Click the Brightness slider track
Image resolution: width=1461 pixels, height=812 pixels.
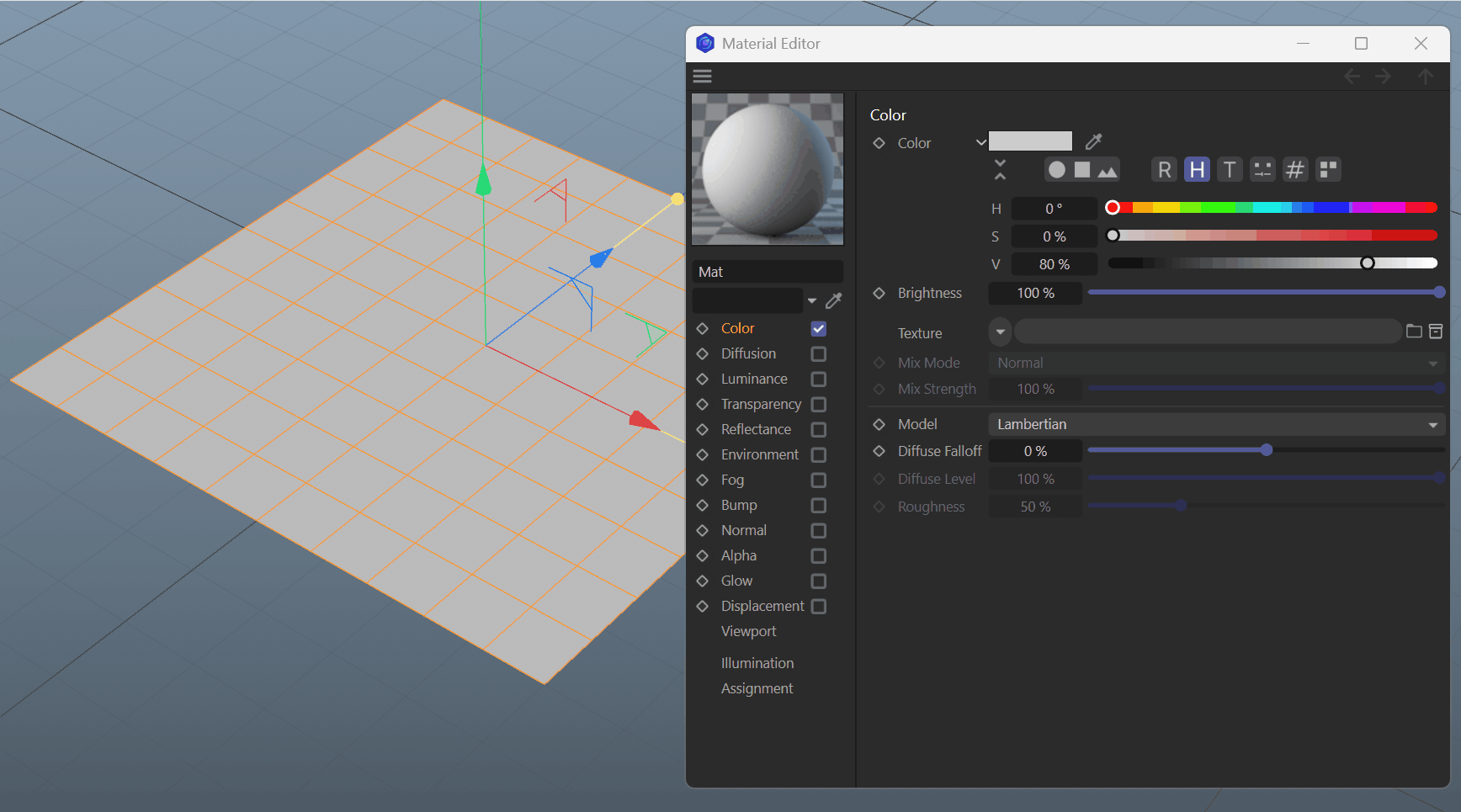1262,293
